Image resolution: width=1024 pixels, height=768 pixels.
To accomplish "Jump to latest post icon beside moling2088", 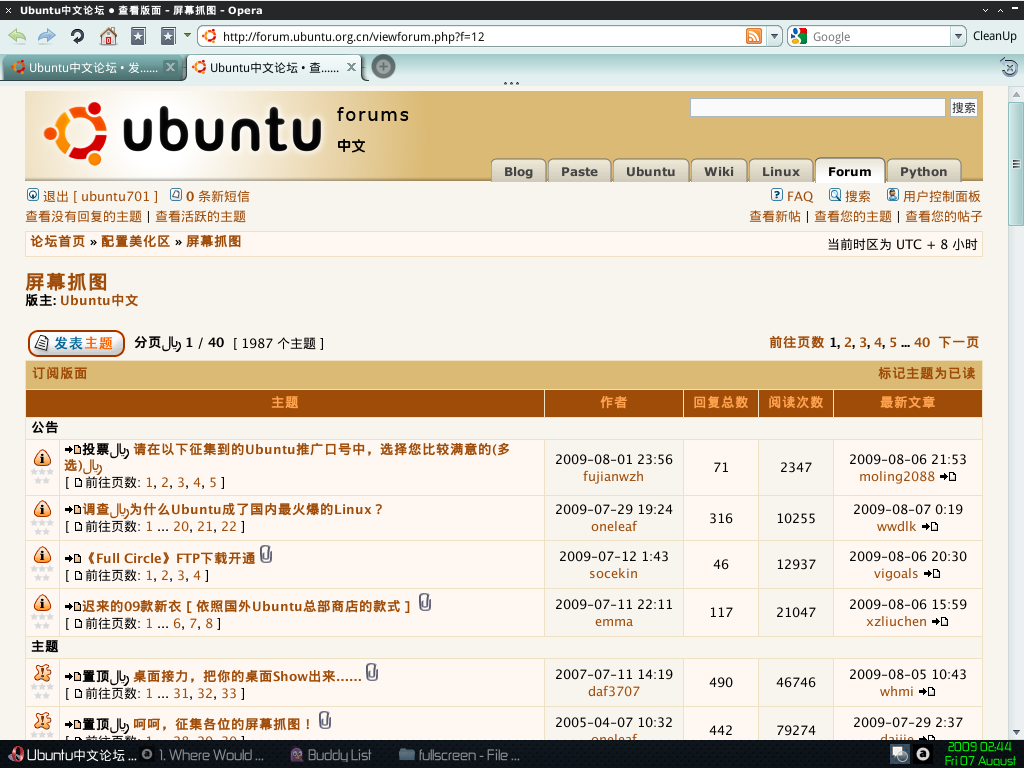I will (948, 477).
